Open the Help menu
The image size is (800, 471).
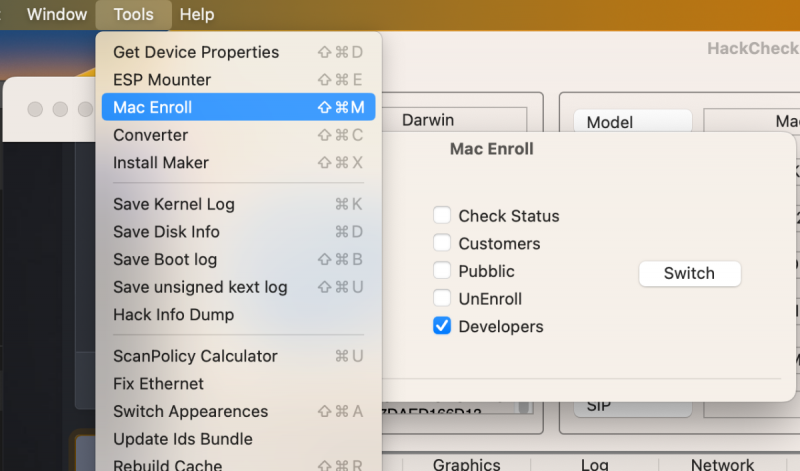197,14
